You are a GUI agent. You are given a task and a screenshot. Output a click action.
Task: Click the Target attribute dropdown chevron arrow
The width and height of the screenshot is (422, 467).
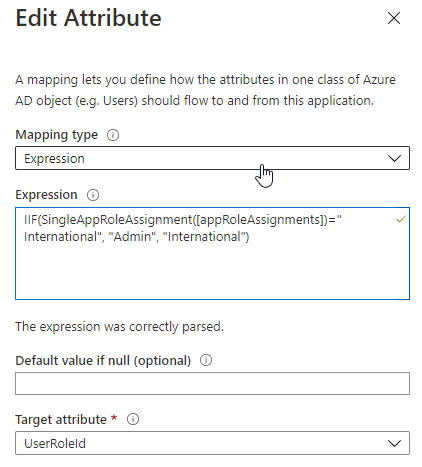394,443
